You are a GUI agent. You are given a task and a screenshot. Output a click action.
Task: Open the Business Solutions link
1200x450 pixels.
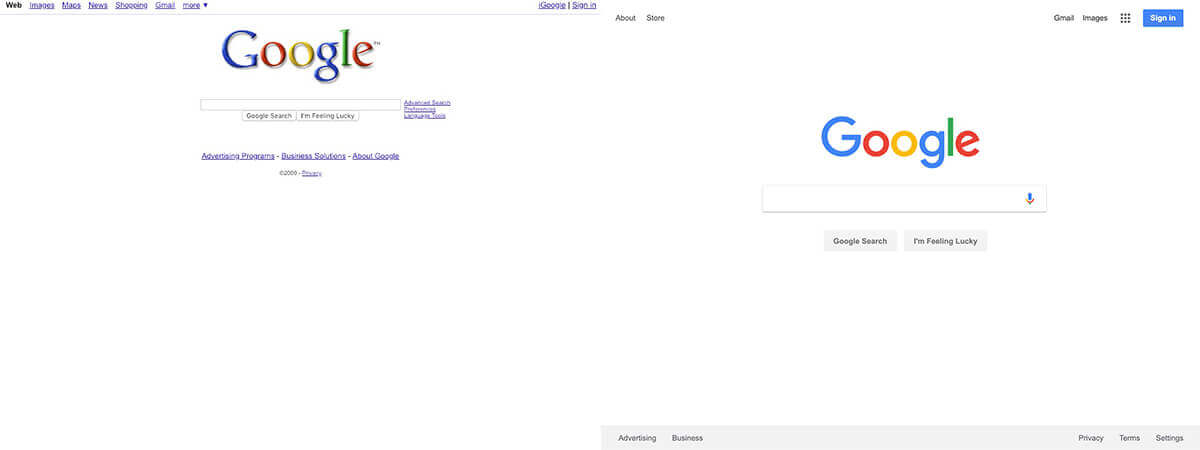pos(314,156)
